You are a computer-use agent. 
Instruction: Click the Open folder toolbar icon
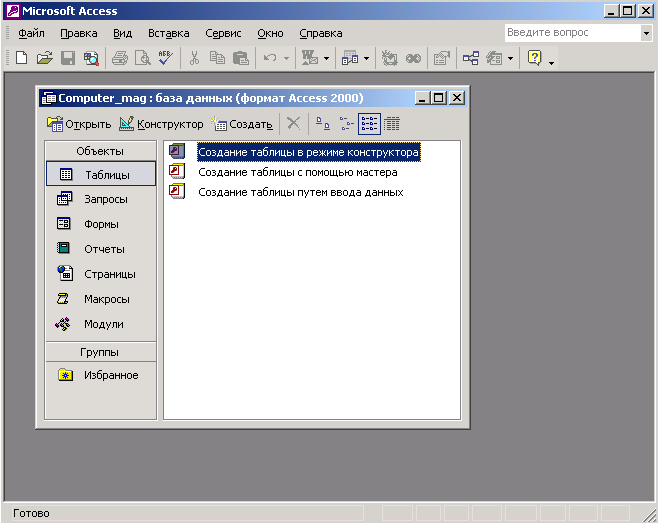point(44,58)
